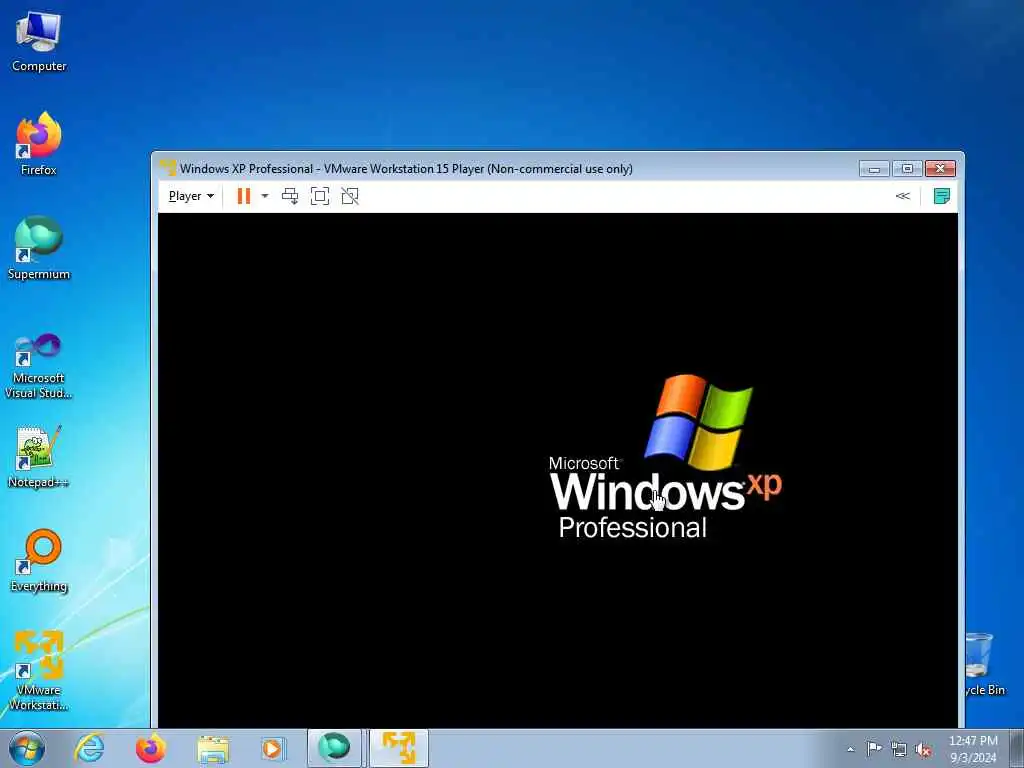Open the VMware notes/message log icon
This screenshot has height=768, width=1024.
pyautogui.click(x=942, y=196)
